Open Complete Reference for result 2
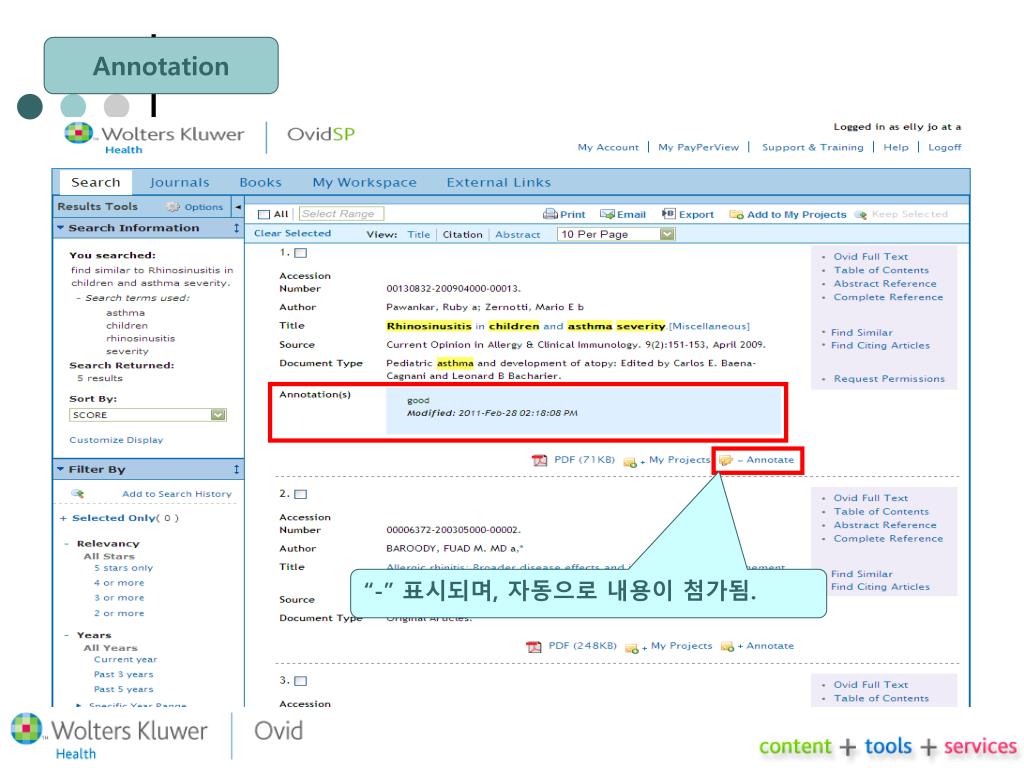This screenshot has width=1024, height=768. click(888, 539)
